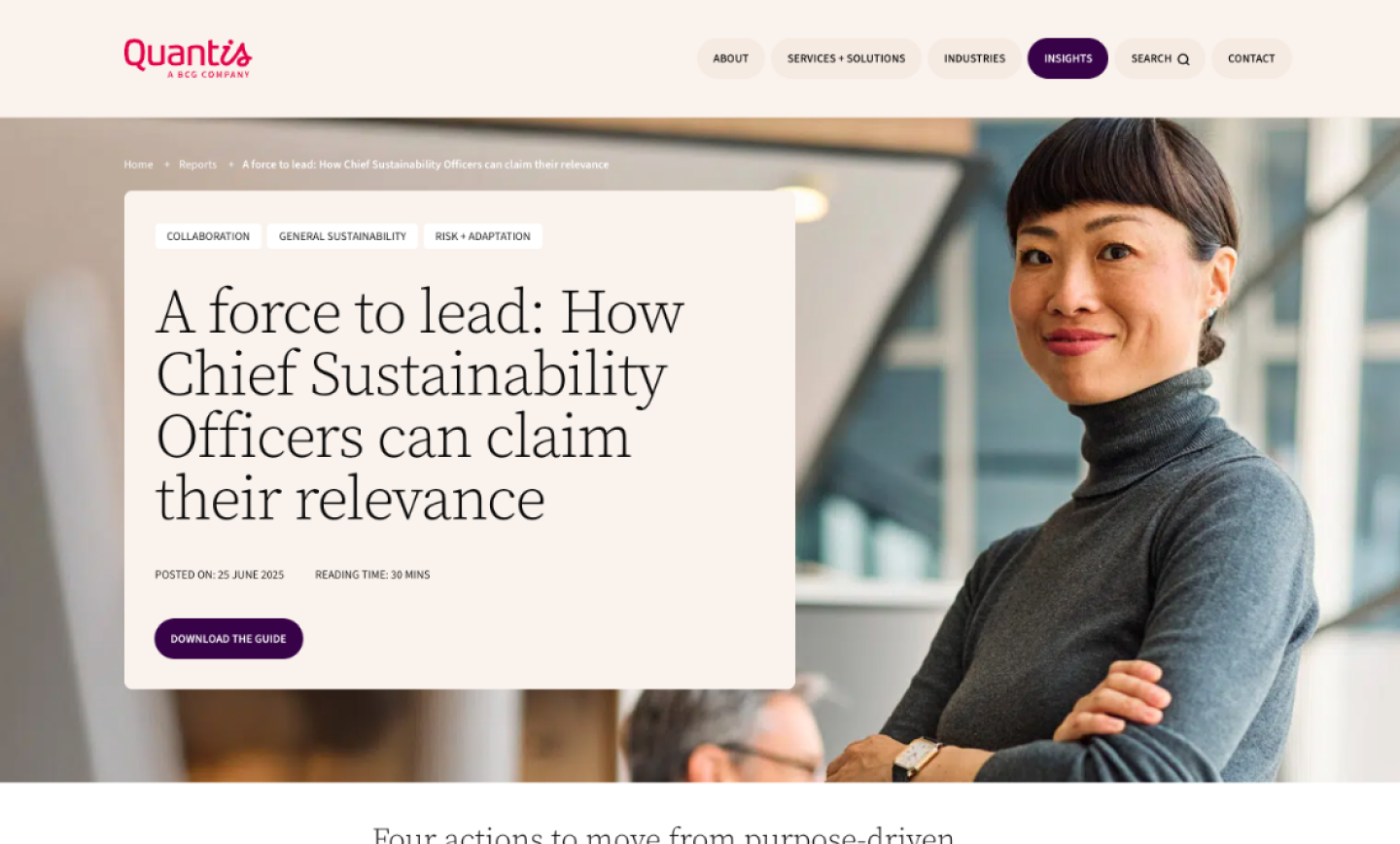
Task: Click the reading time label
Action: click(x=372, y=575)
